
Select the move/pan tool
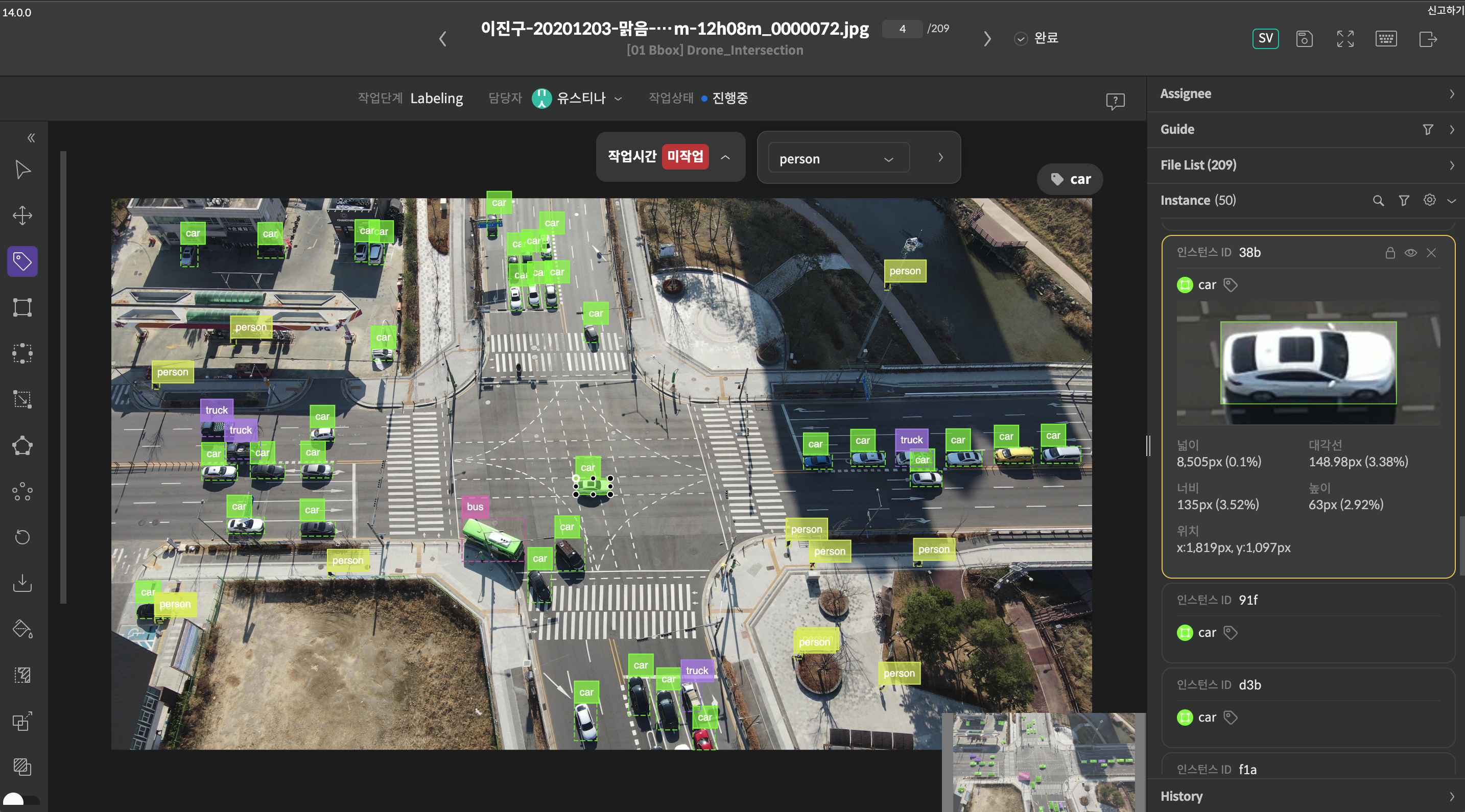[22, 216]
